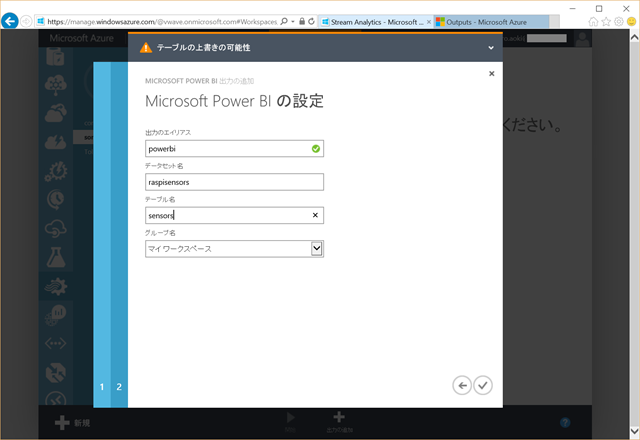Click the table name field sensors
This screenshot has height=440, width=640.
point(234,215)
